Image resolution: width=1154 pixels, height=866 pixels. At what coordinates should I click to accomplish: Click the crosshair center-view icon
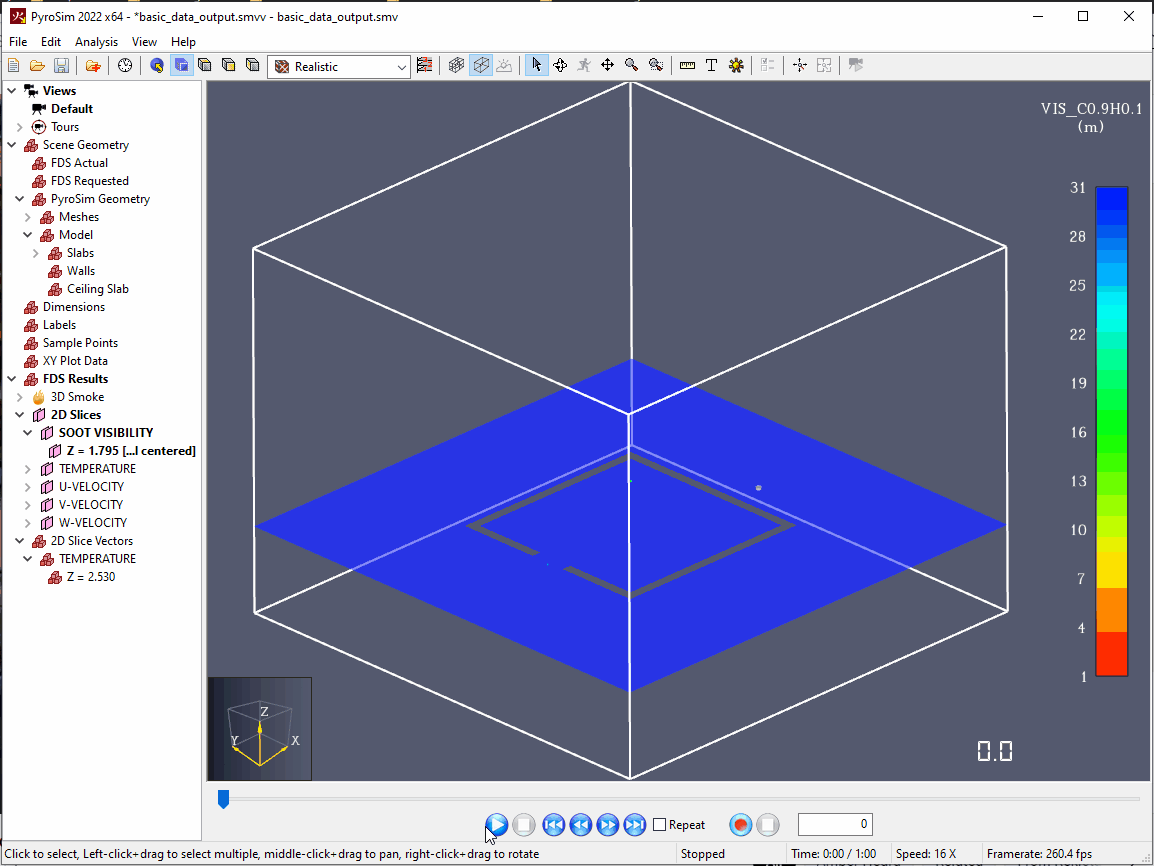pyautogui.click(x=800, y=65)
